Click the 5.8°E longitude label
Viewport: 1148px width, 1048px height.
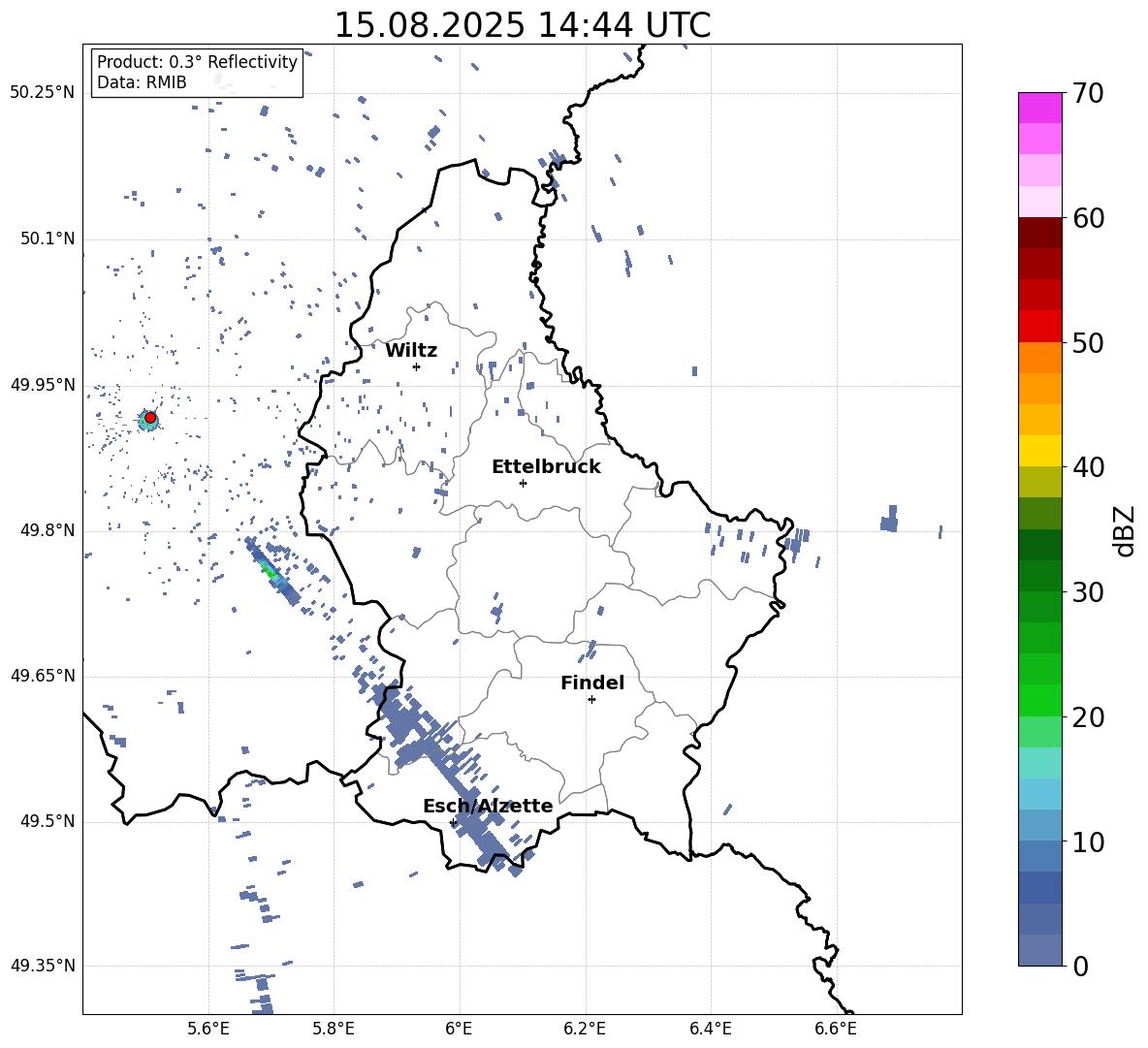pos(334,1029)
